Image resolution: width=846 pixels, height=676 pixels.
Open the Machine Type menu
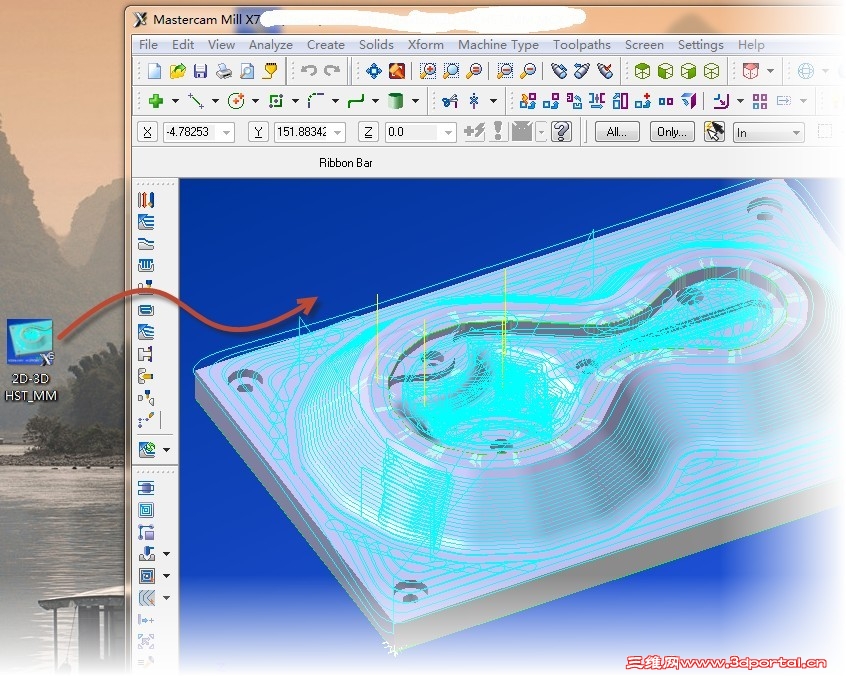click(x=498, y=45)
